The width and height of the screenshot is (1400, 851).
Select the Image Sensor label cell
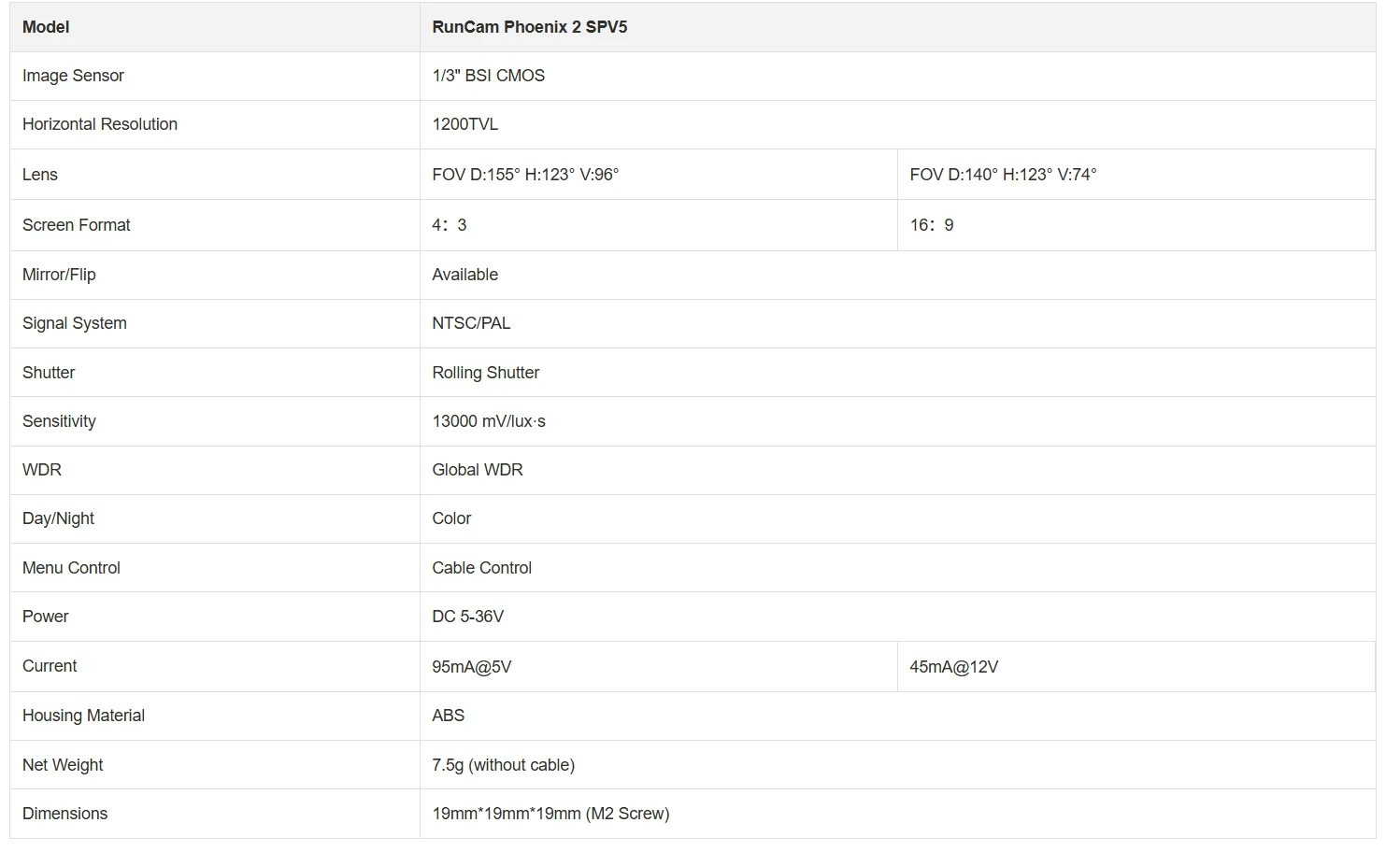[215, 76]
